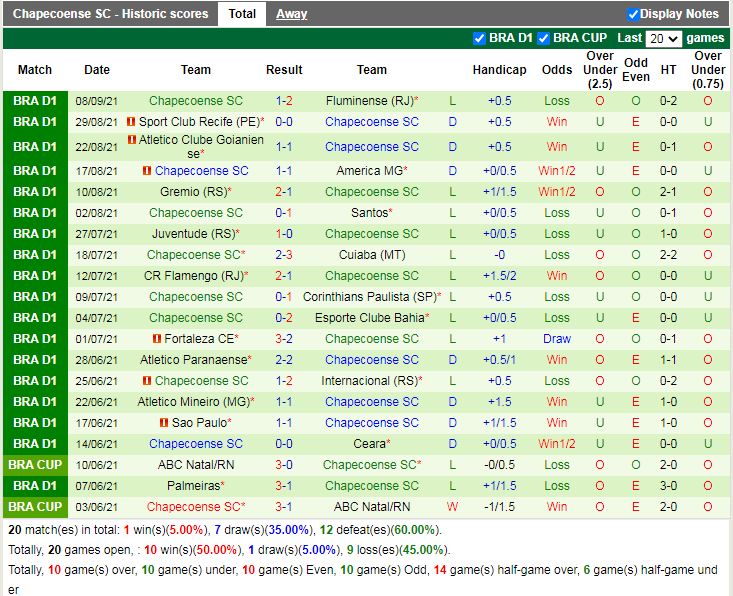
Task: Uncheck the BRA D1 league filter
Action: 479,38
